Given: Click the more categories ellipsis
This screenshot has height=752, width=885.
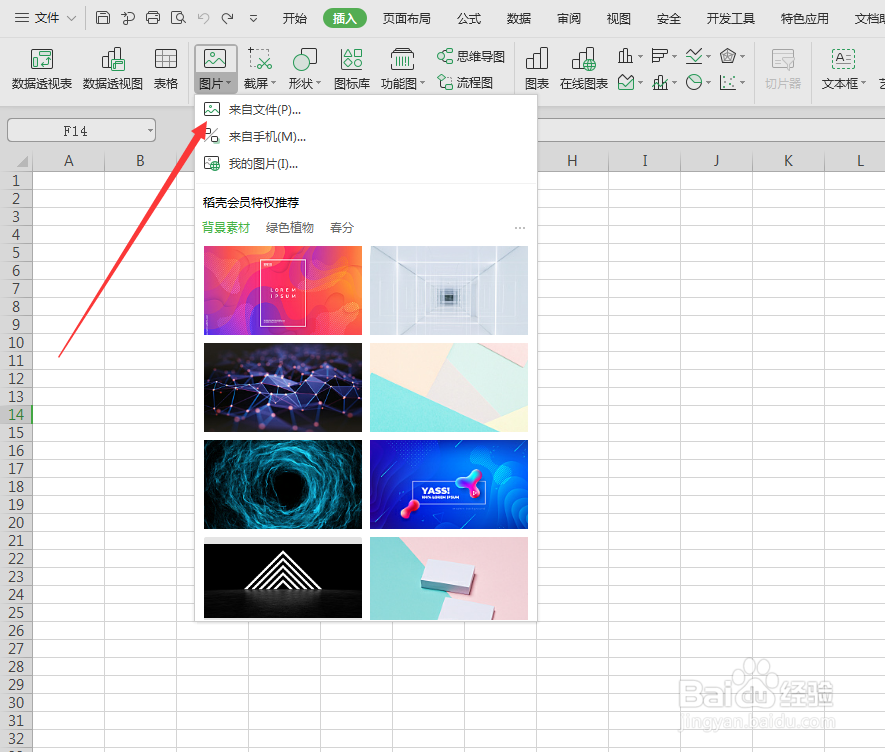Looking at the screenshot, I should click(x=520, y=228).
